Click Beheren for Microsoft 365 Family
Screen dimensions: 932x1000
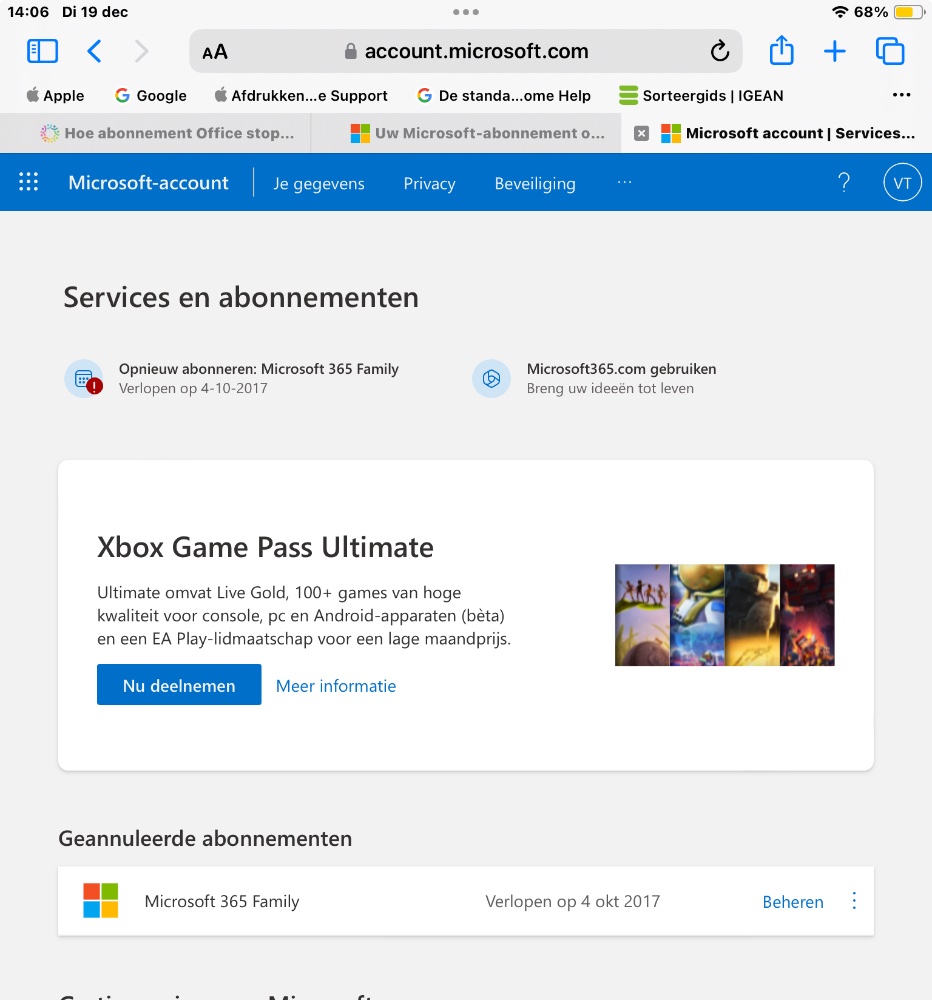(793, 902)
